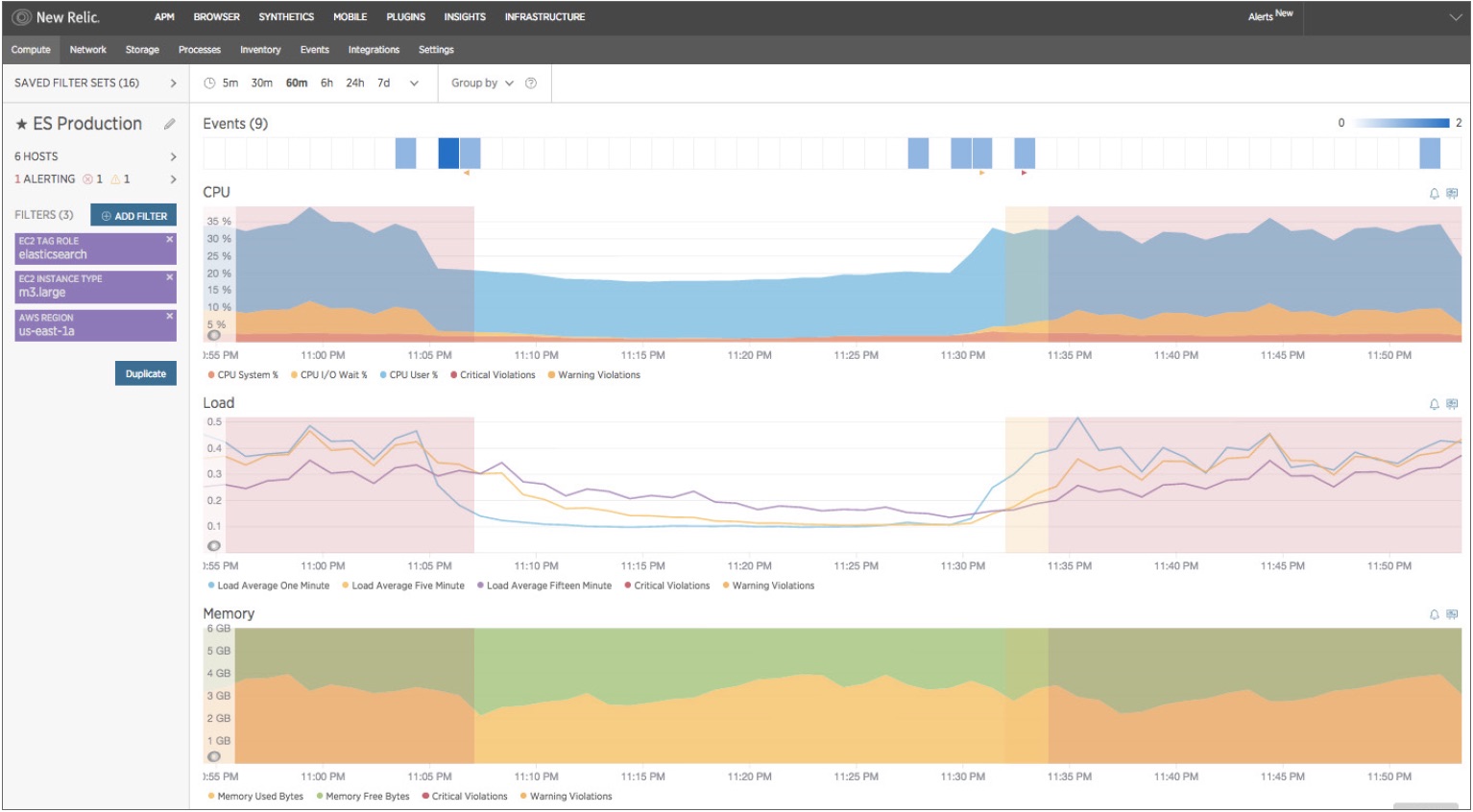Click the chart options icon next to Memory bell

[x=1452, y=615]
